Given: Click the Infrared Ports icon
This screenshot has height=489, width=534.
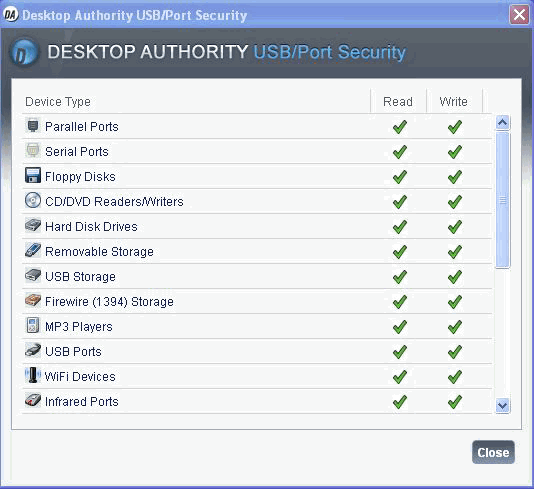Looking at the screenshot, I should [x=33, y=400].
